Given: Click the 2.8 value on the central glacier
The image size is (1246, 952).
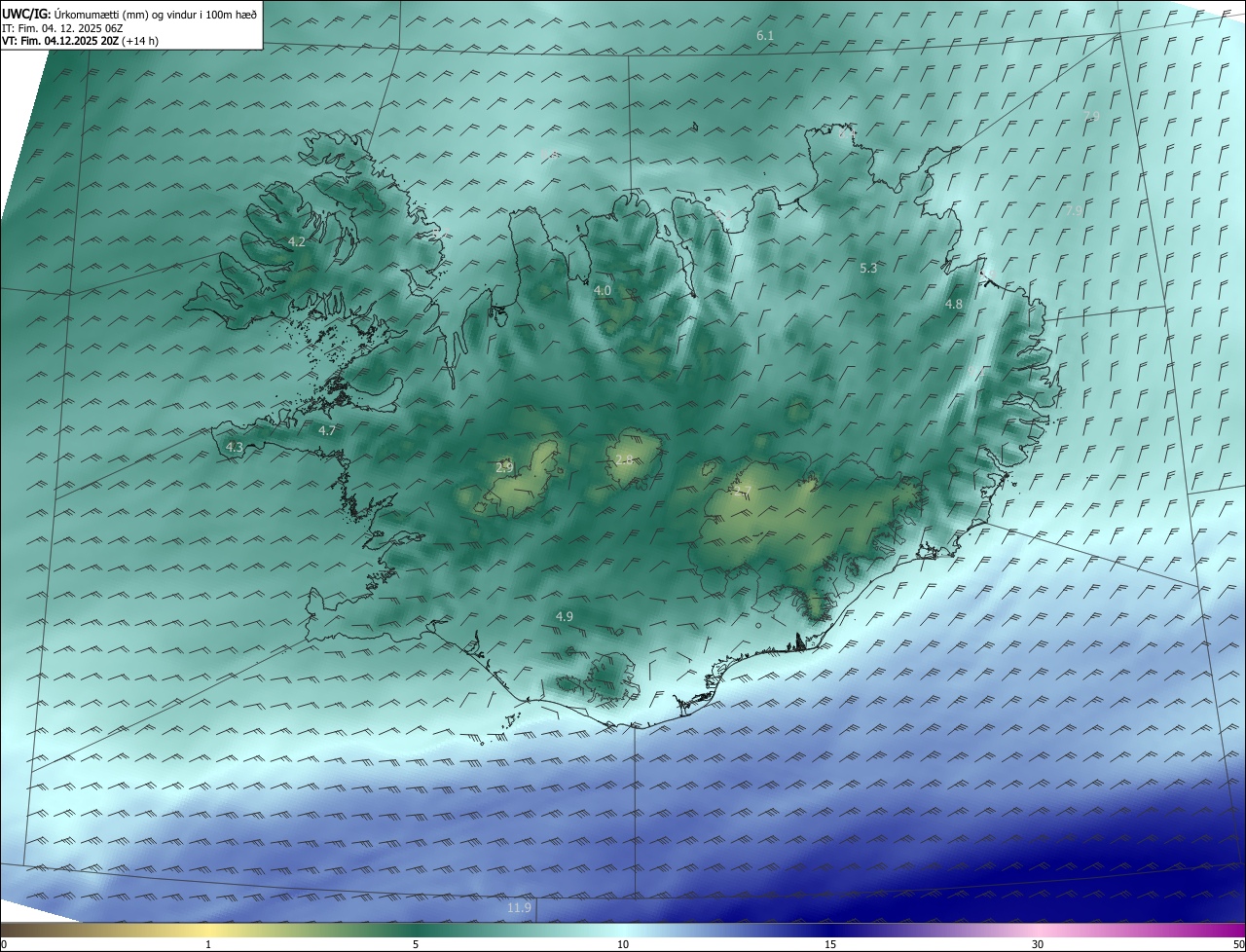Looking at the screenshot, I should (x=624, y=459).
